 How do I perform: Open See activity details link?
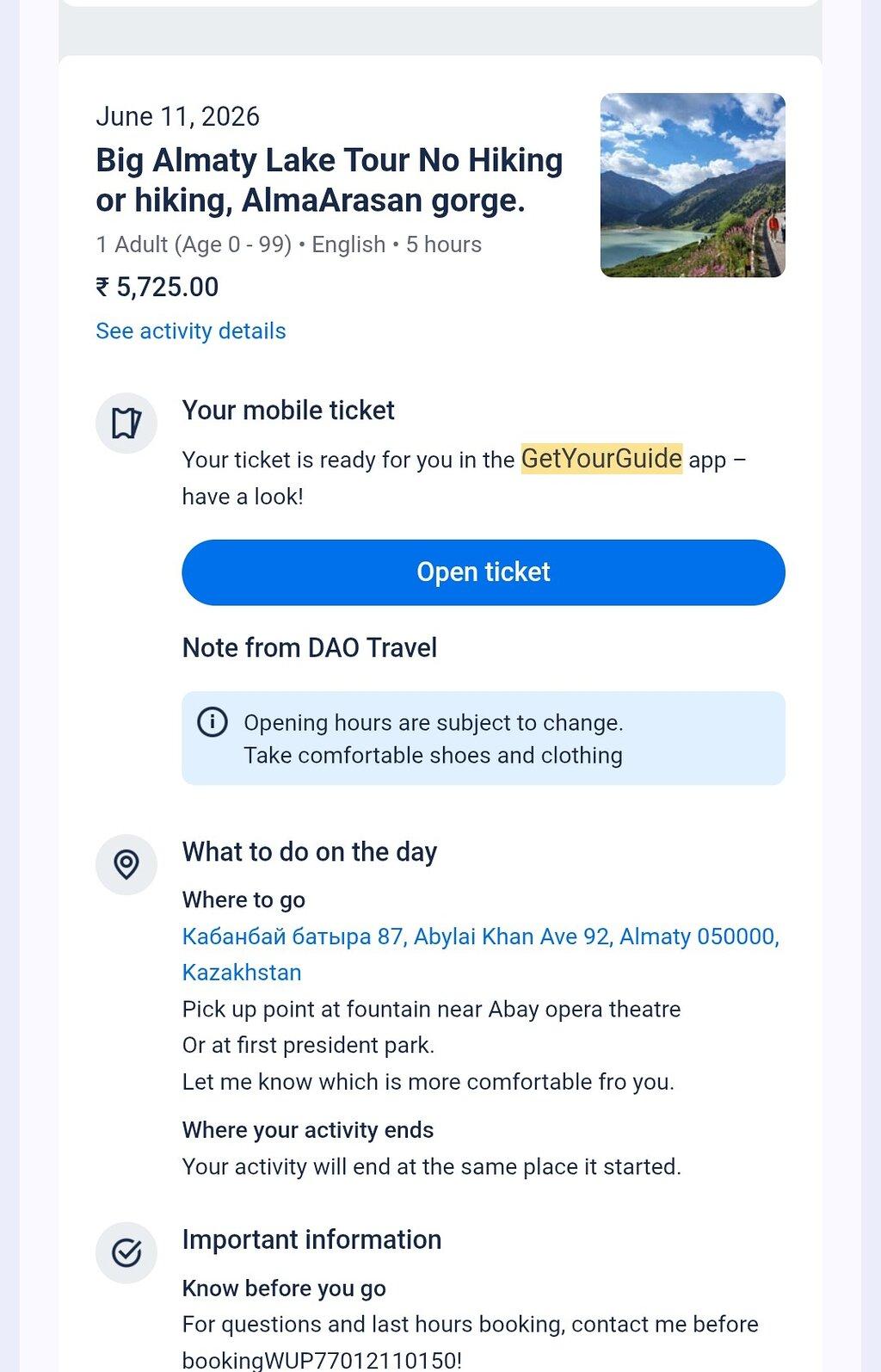(191, 331)
